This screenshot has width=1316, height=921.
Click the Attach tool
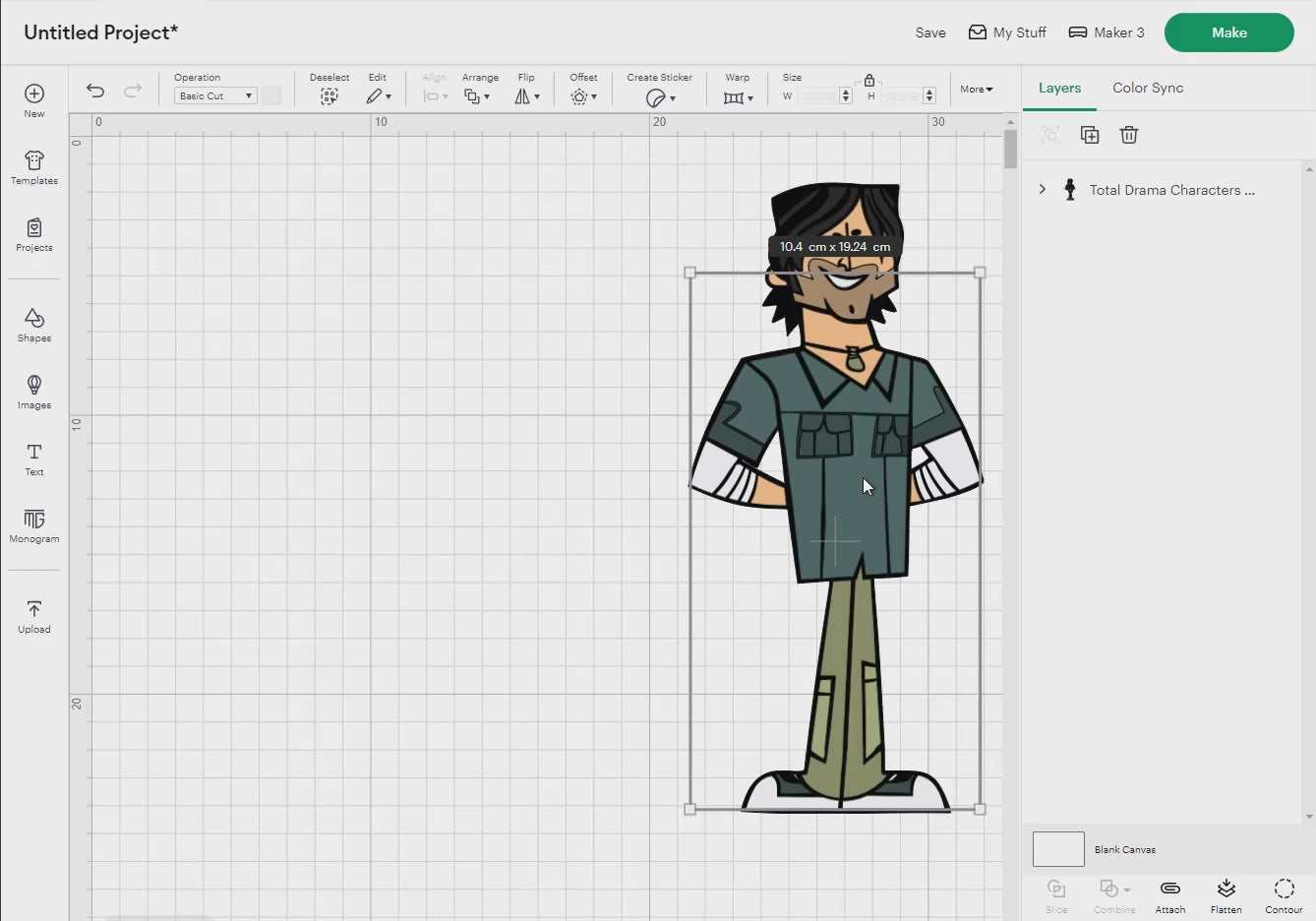[1170, 895]
